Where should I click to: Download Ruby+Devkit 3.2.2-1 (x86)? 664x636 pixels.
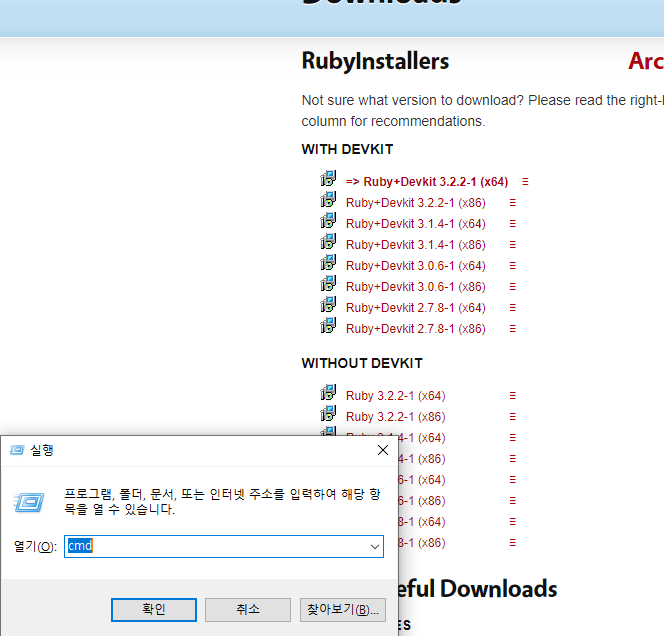(415, 203)
